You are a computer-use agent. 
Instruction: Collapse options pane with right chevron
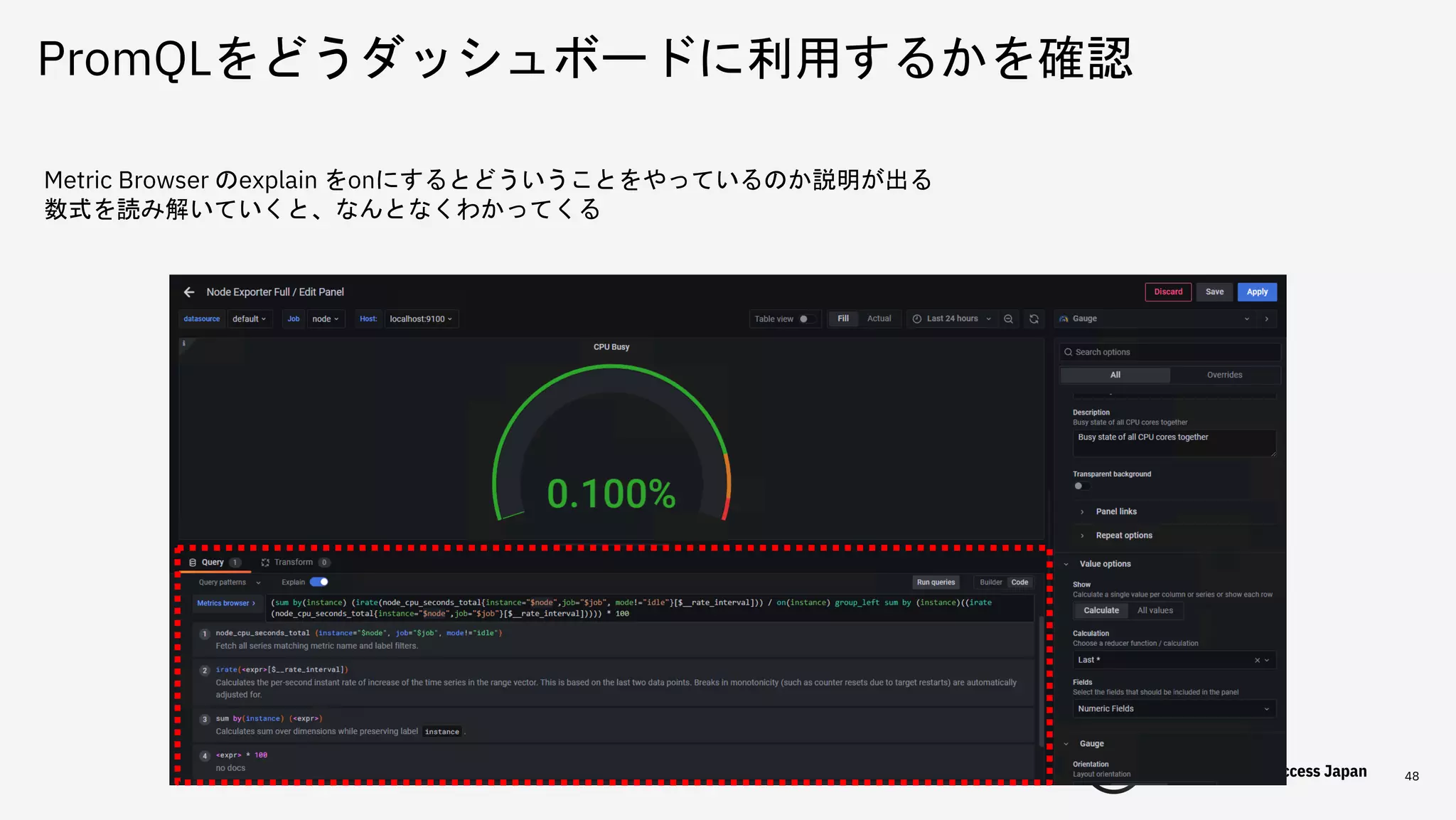coord(1267,319)
